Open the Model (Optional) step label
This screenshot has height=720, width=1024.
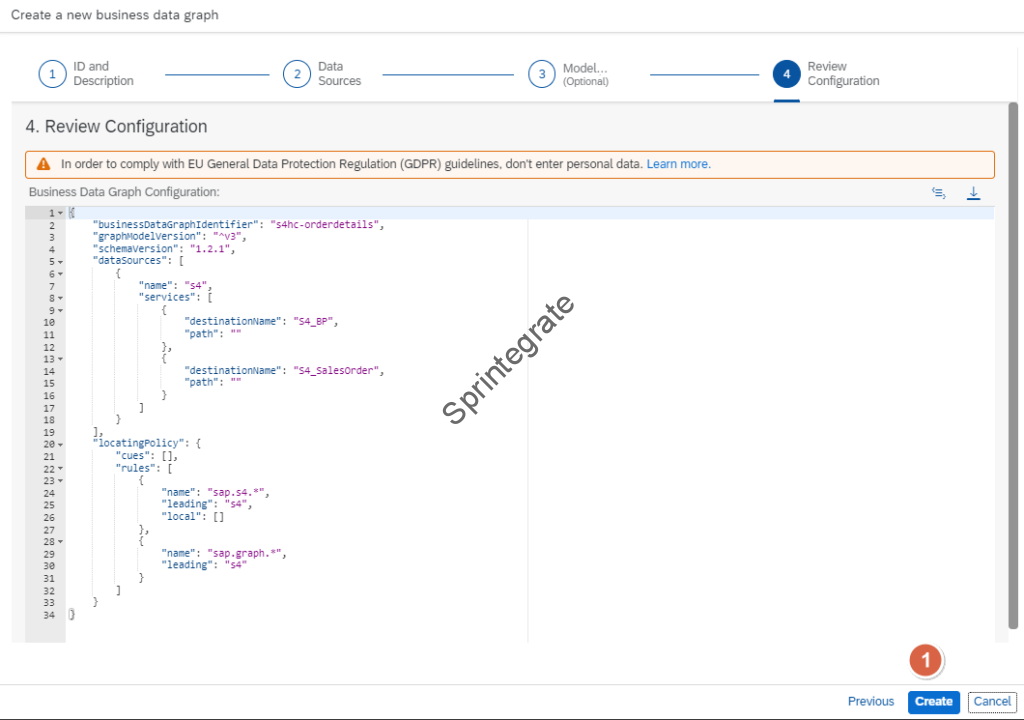tap(585, 74)
